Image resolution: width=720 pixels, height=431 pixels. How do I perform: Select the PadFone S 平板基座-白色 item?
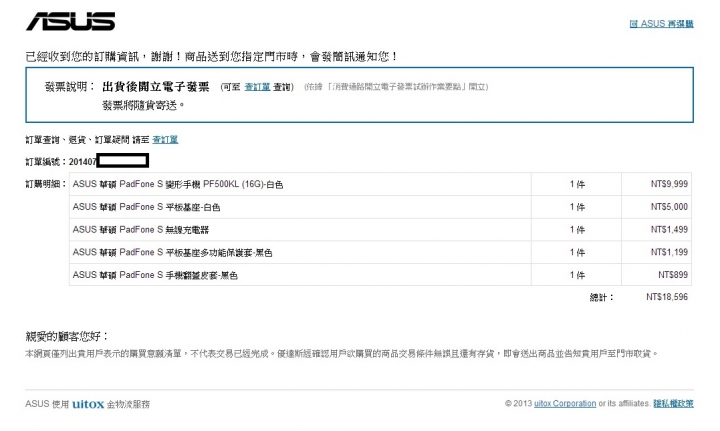(146, 207)
